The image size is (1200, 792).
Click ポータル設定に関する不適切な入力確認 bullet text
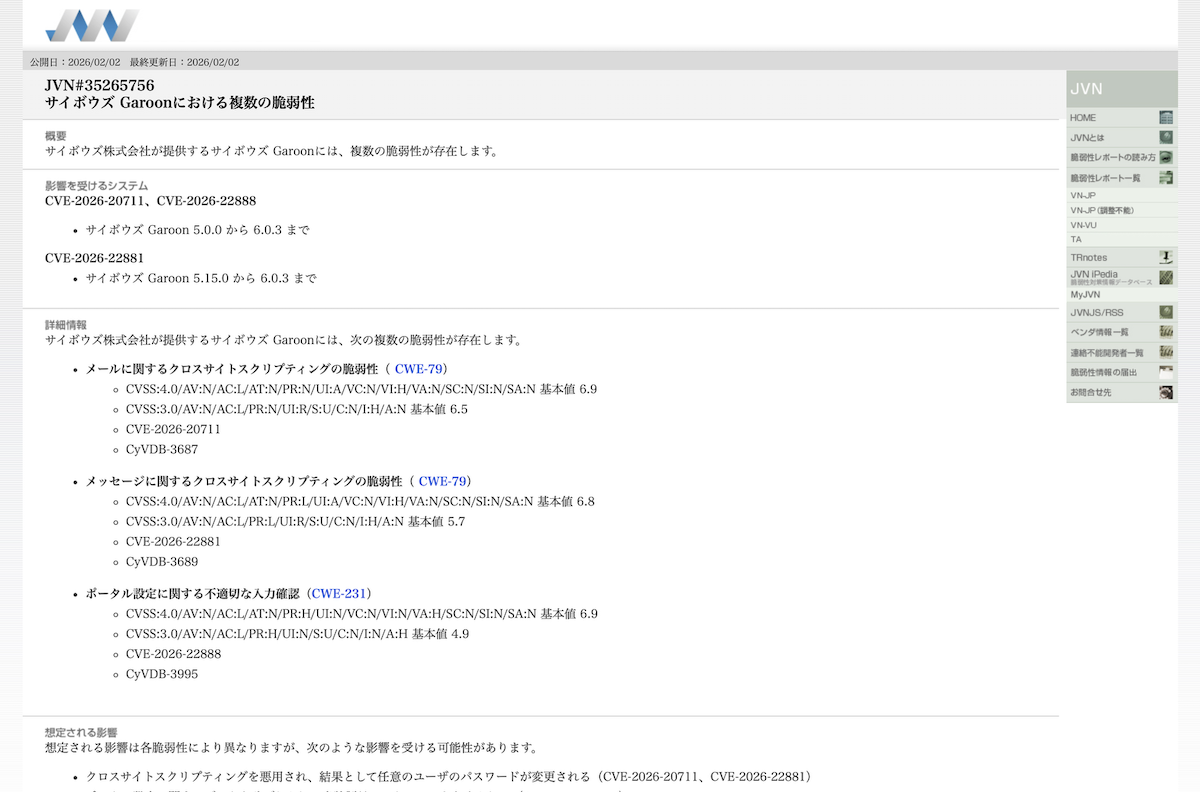click(x=193, y=593)
